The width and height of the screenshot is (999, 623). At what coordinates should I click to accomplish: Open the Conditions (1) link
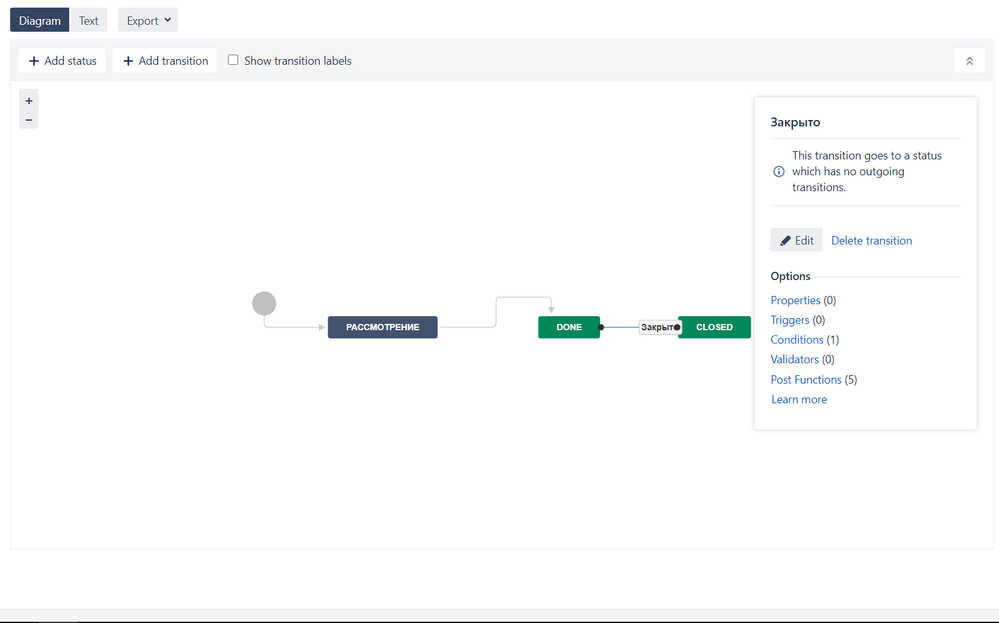pos(796,340)
